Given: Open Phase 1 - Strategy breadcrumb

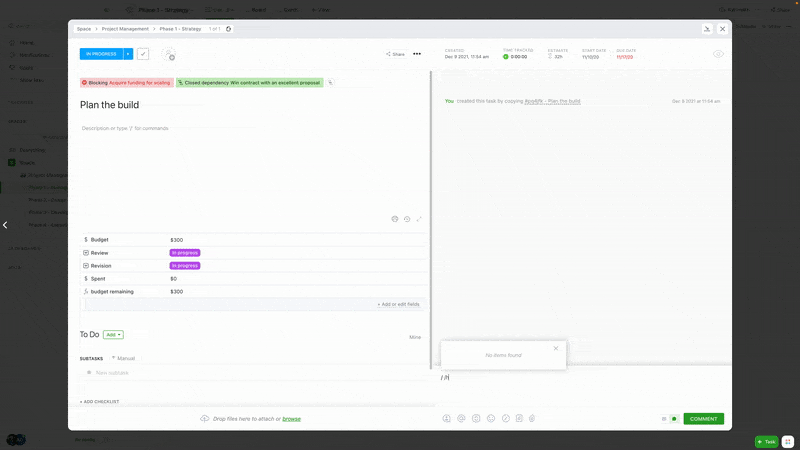Looking at the screenshot, I should [180, 29].
